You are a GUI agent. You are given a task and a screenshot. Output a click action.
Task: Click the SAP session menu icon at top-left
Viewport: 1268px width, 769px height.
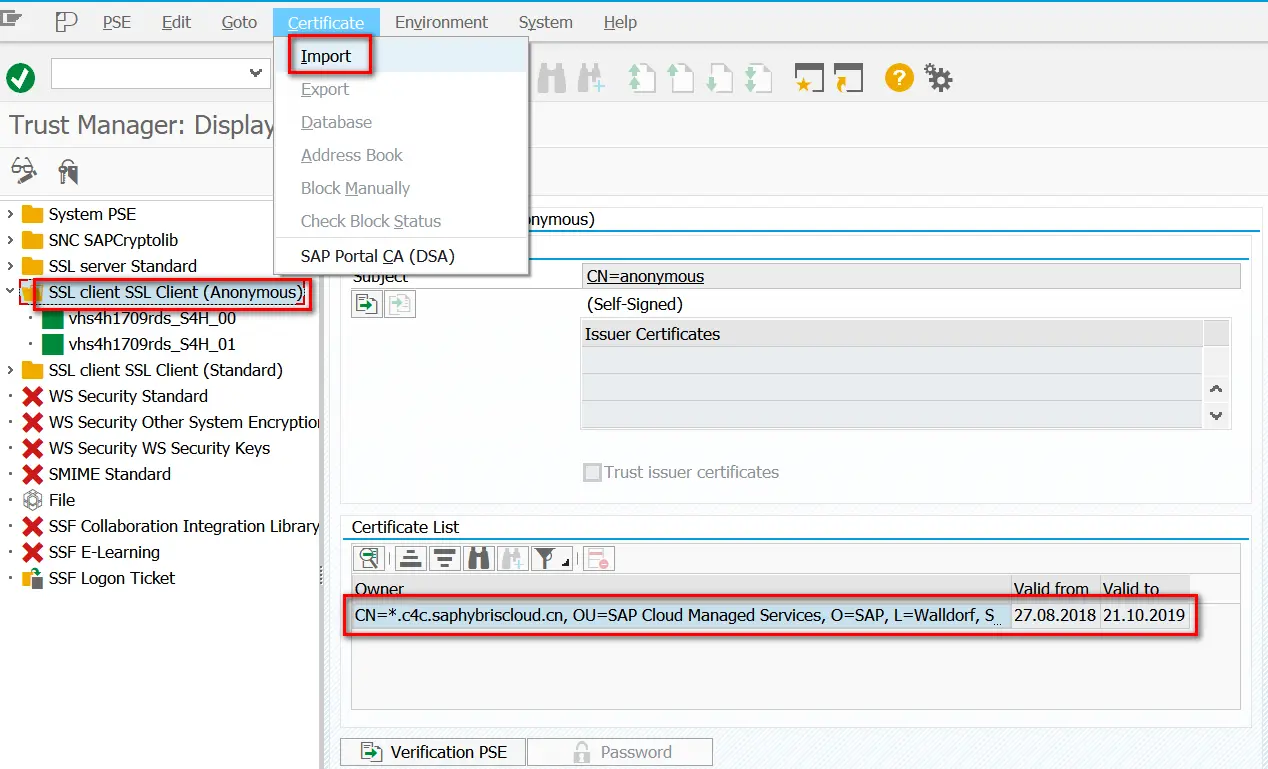coord(11,18)
